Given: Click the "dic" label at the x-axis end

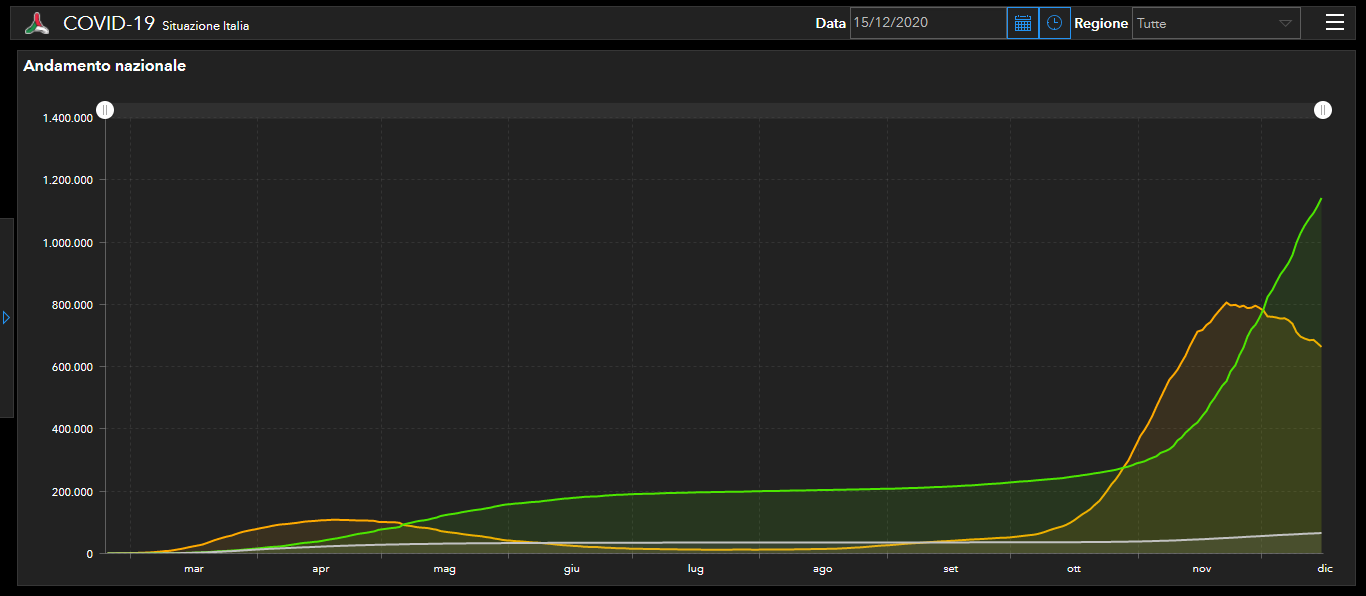Looking at the screenshot, I should click(x=1324, y=569).
